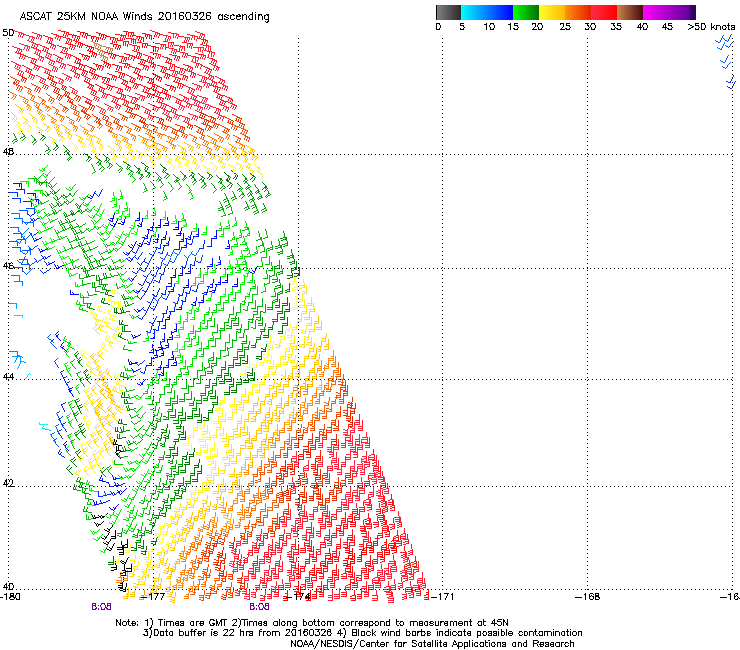740x650 pixels.
Task: Click the red 30-35 knots color swatch
Action: 604,12
